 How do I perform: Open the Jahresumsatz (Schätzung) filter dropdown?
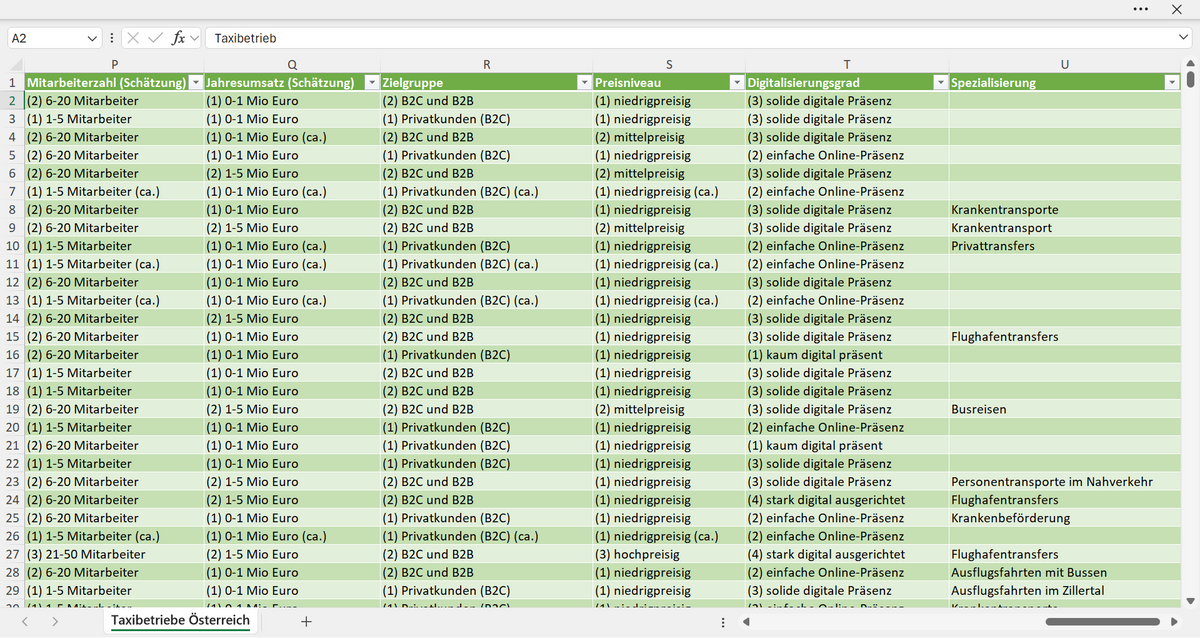372,82
